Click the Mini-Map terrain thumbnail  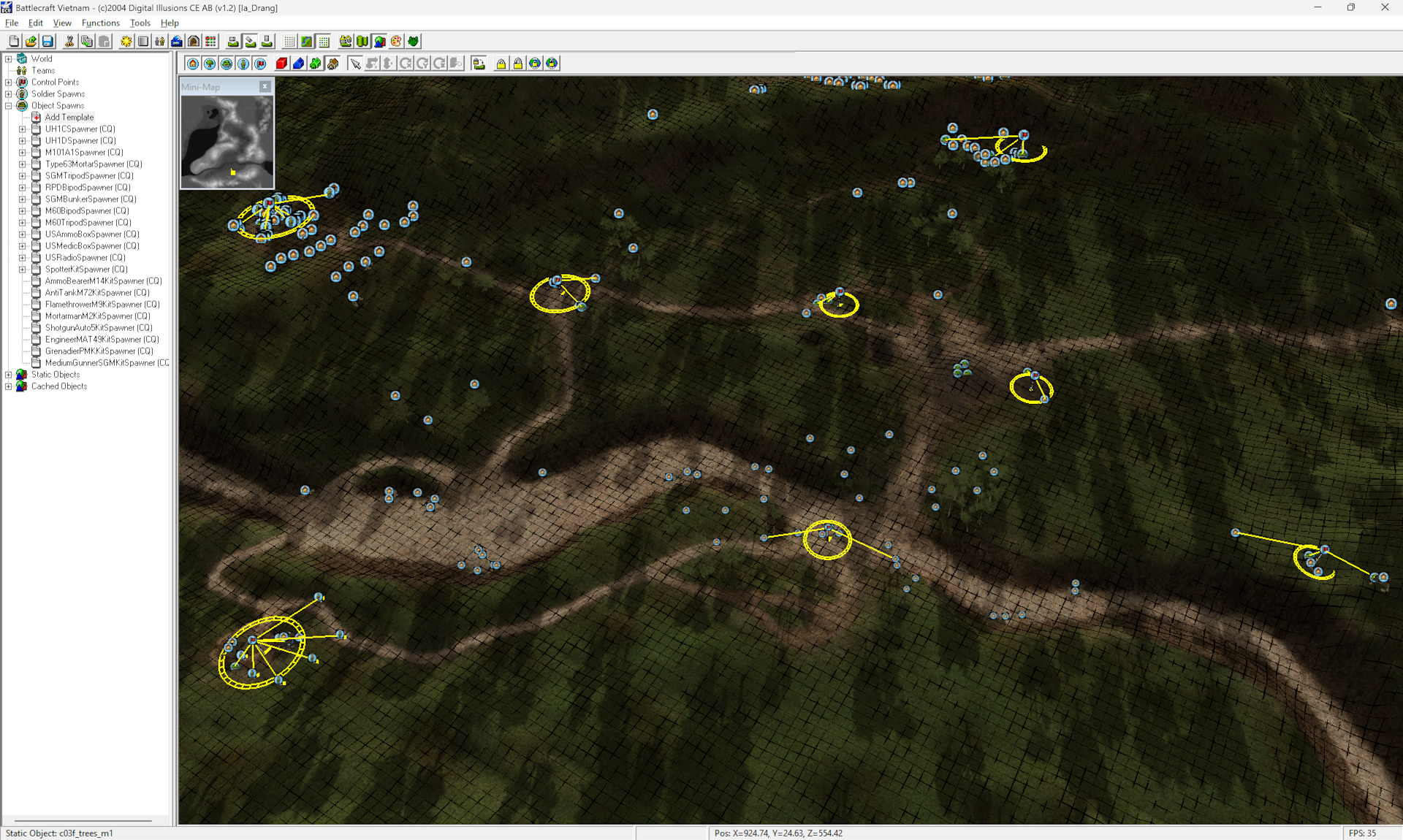[227, 142]
